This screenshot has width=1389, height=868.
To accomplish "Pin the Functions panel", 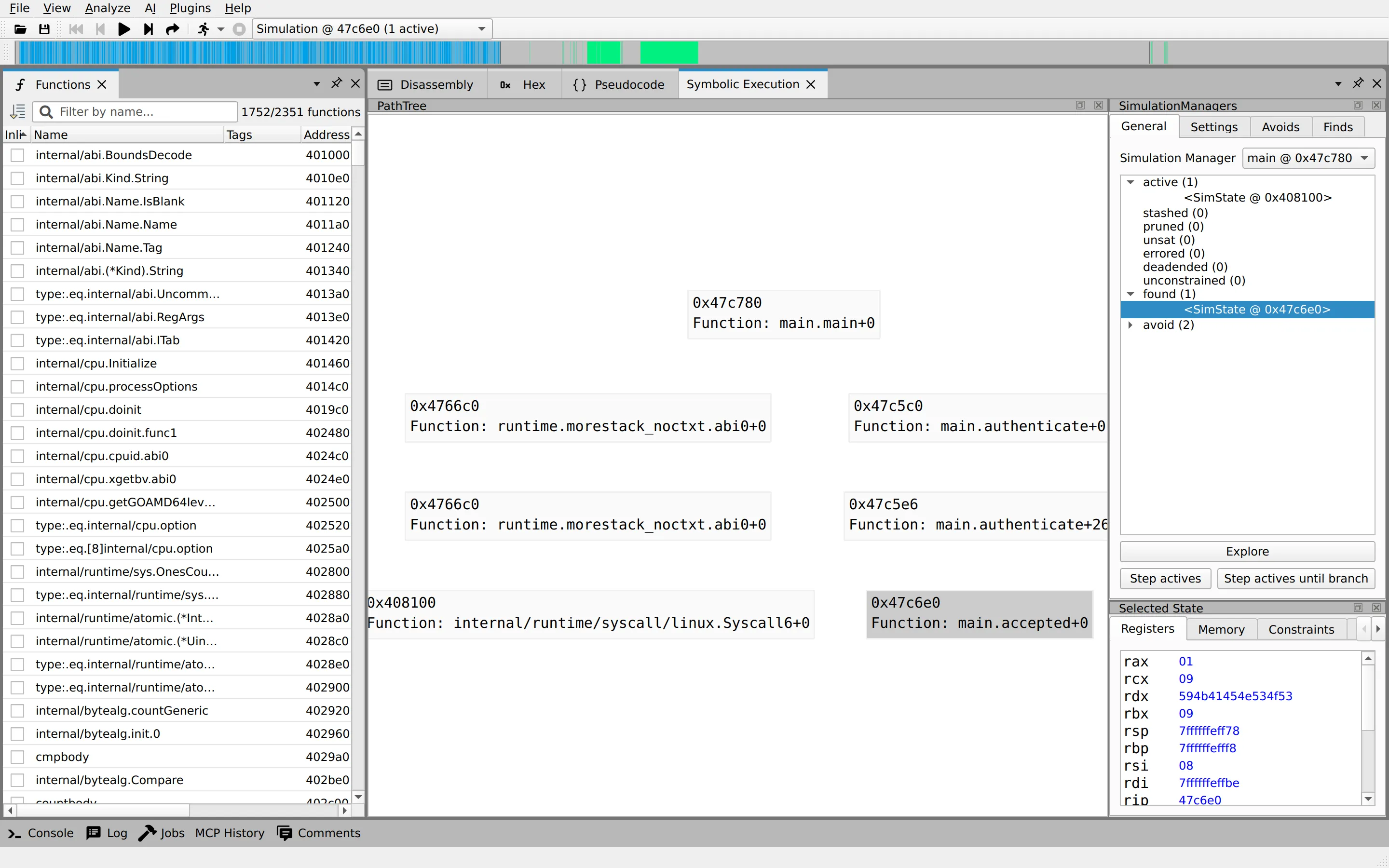I will coord(336,84).
